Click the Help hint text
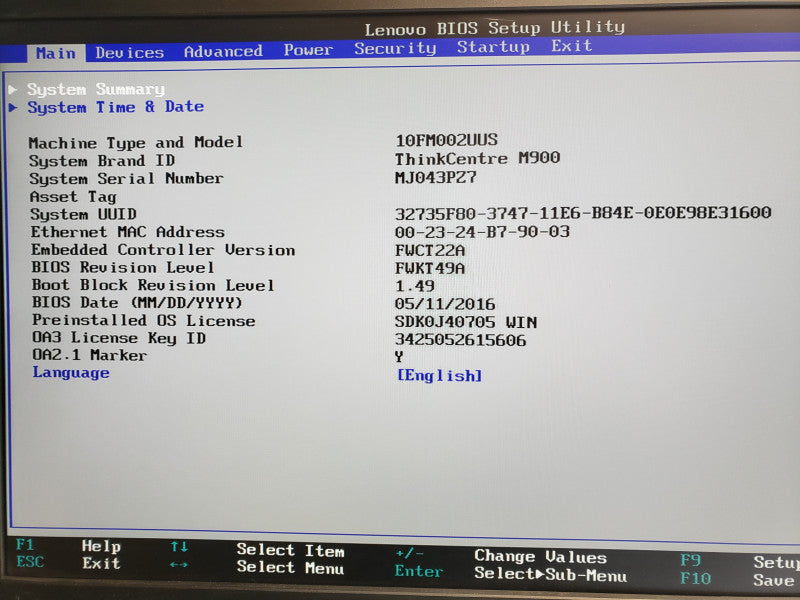 pyautogui.click(x=101, y=546)
